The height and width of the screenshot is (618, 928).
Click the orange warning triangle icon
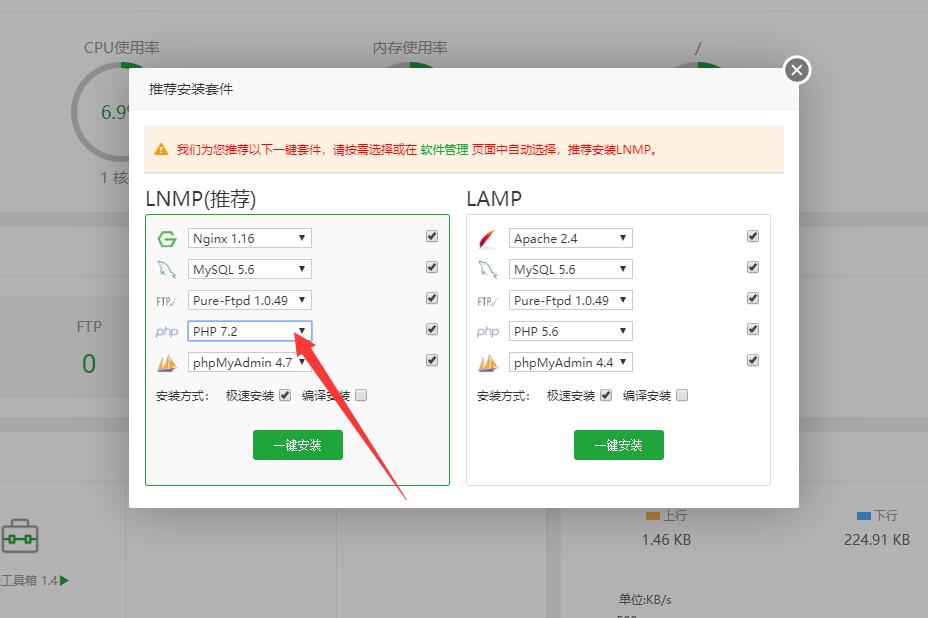(x=161, y=149)
